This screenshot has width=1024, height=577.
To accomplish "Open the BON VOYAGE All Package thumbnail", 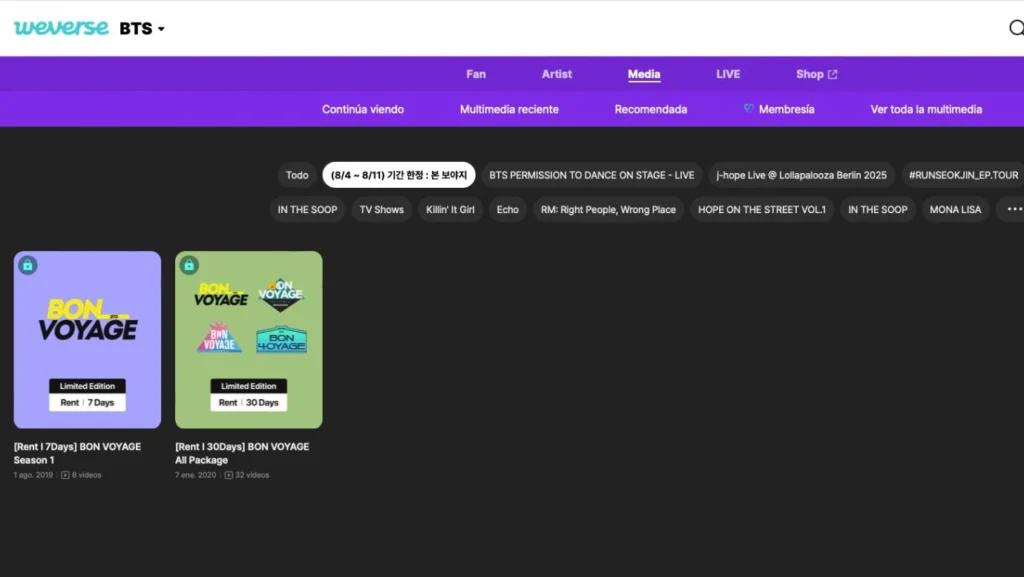I will (249, 340).
